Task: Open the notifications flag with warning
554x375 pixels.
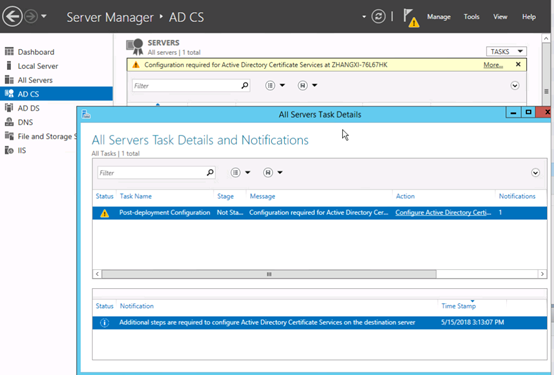Action: [x=411, y=18]
